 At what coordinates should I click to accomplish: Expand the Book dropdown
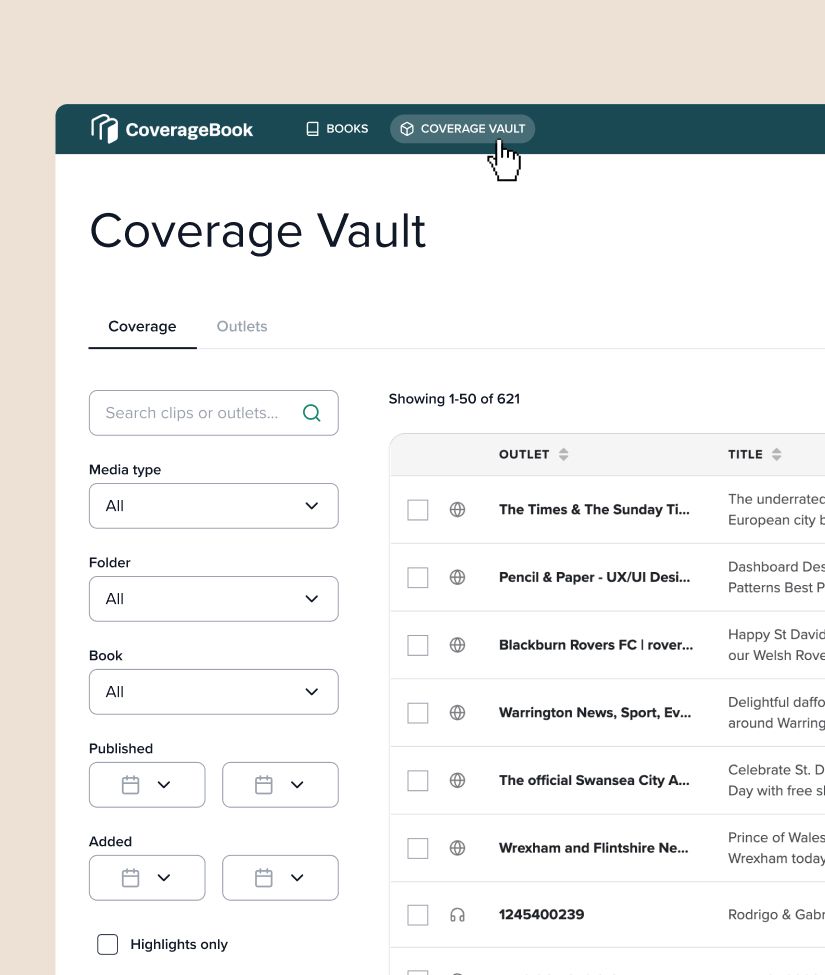[214, 692]
